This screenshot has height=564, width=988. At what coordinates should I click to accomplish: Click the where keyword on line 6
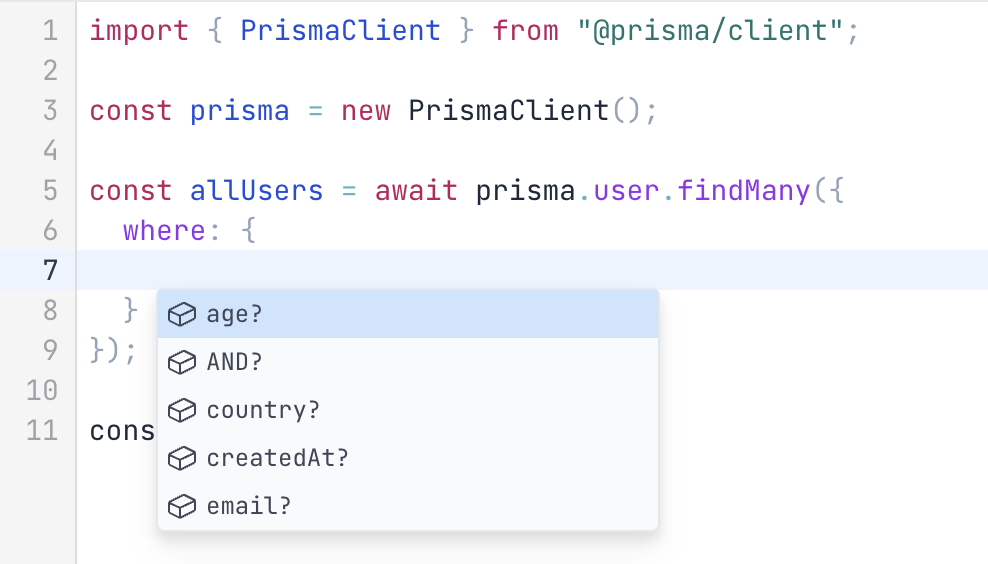(163, 231)
